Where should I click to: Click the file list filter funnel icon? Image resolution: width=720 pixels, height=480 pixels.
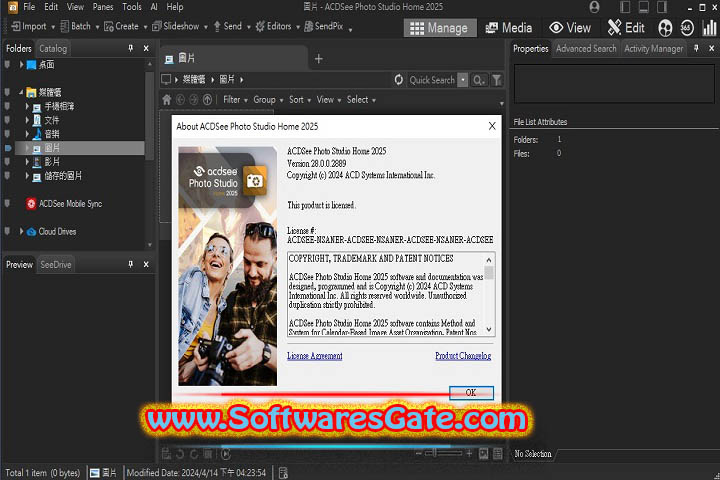coord(497,80)
